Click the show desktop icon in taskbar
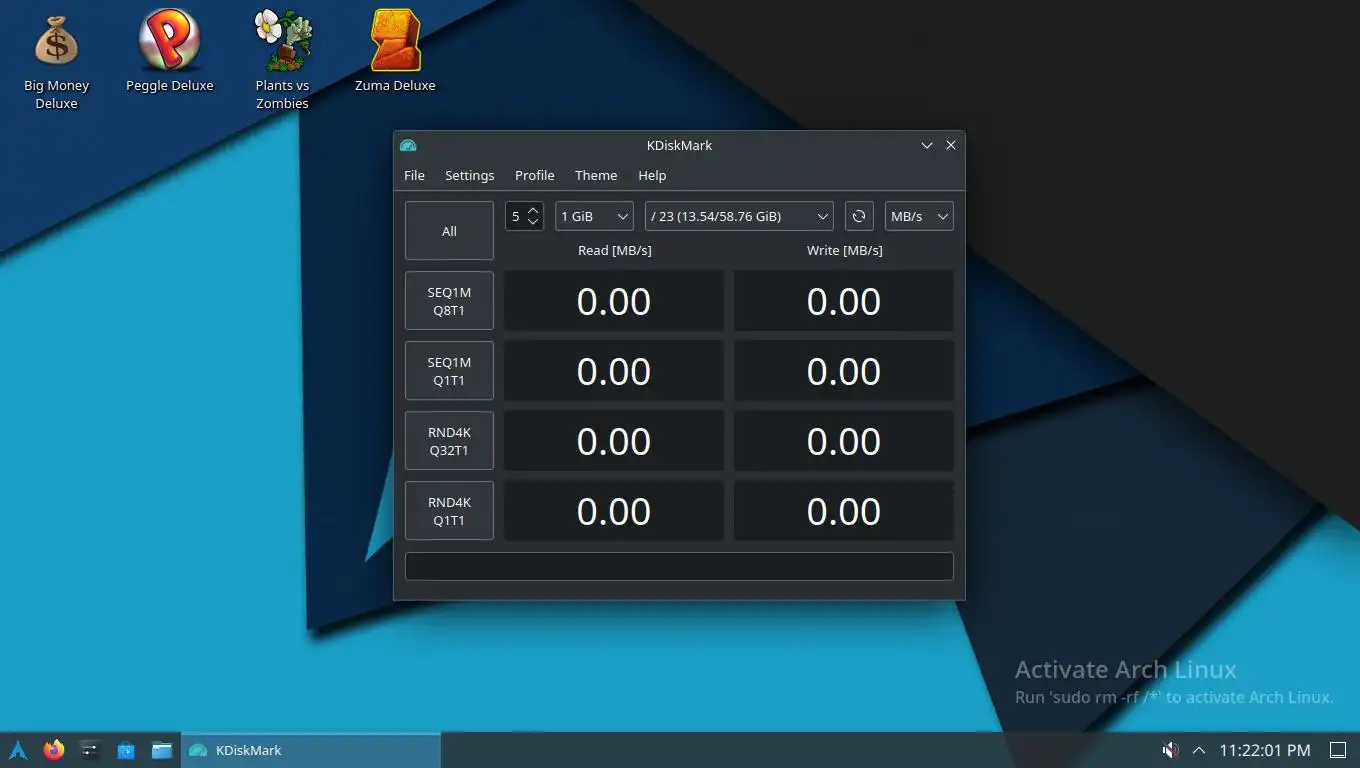 pyautogui.click(x=1338, y=750)
